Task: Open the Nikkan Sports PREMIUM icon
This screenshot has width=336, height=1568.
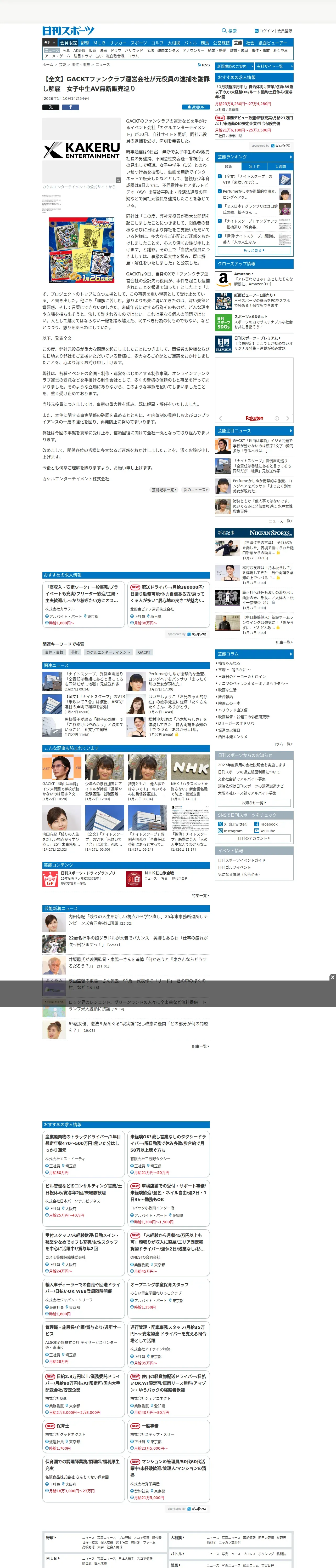Action: (x=223, y=344)
